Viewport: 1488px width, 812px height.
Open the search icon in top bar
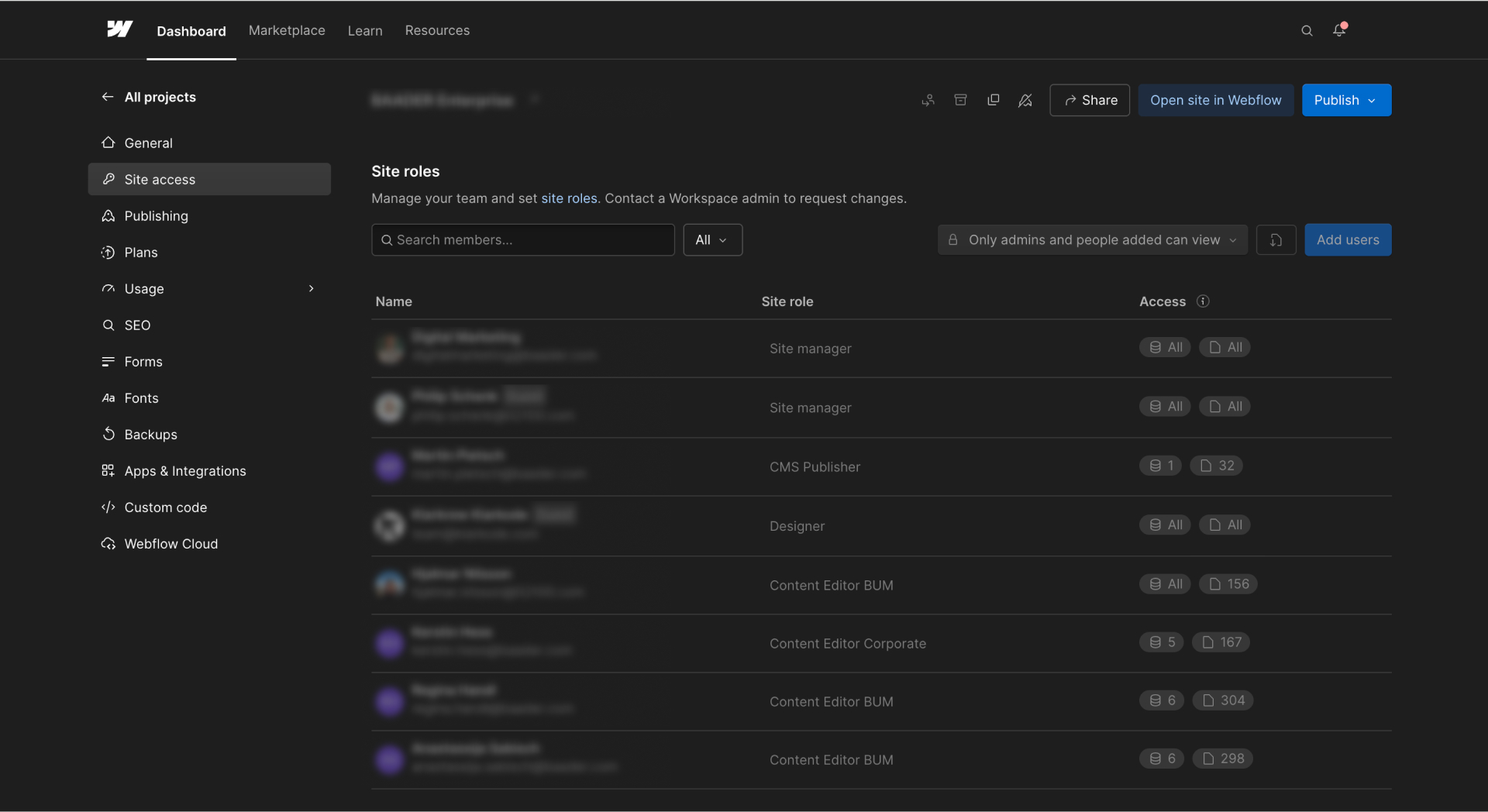click(1307, 30)
